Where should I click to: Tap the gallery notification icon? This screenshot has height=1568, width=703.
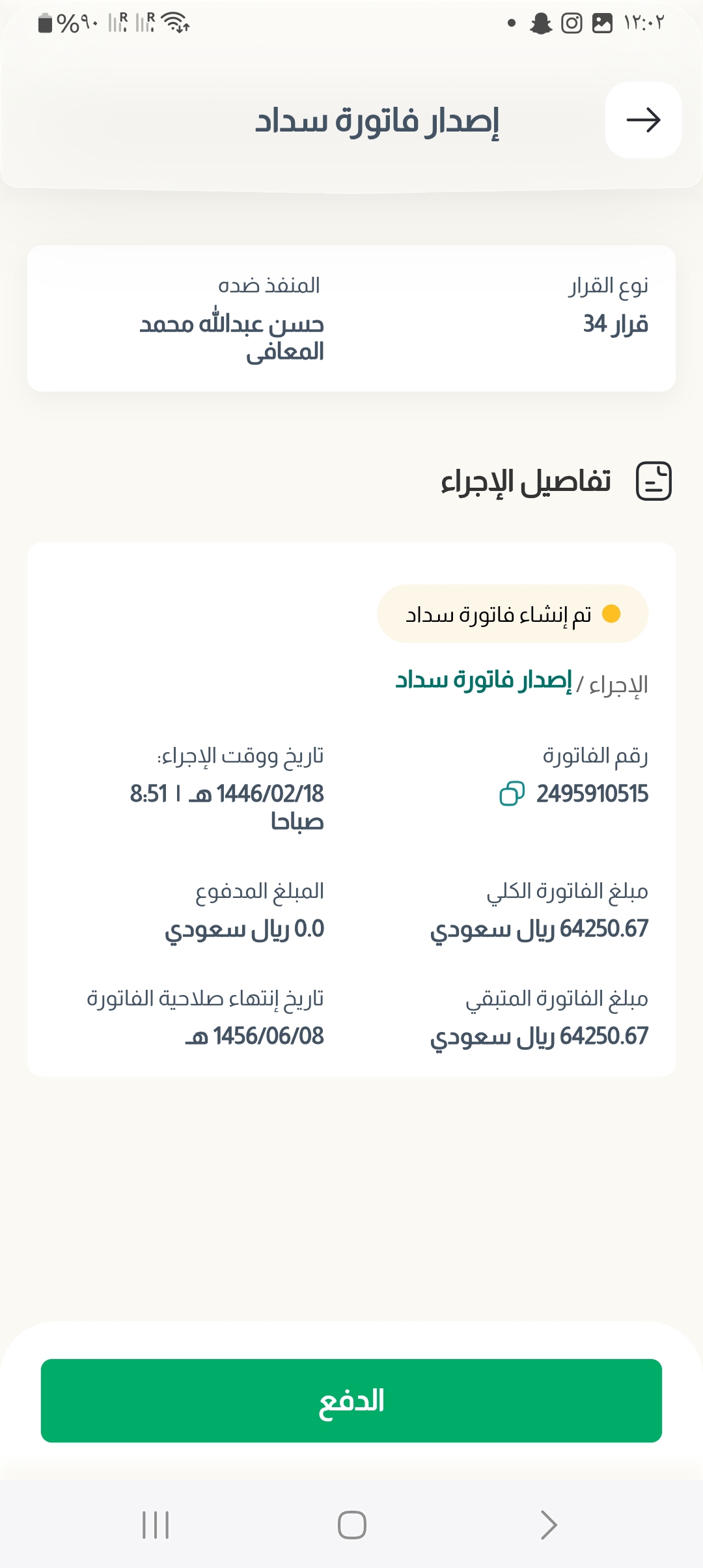click(x=602, y=23)
